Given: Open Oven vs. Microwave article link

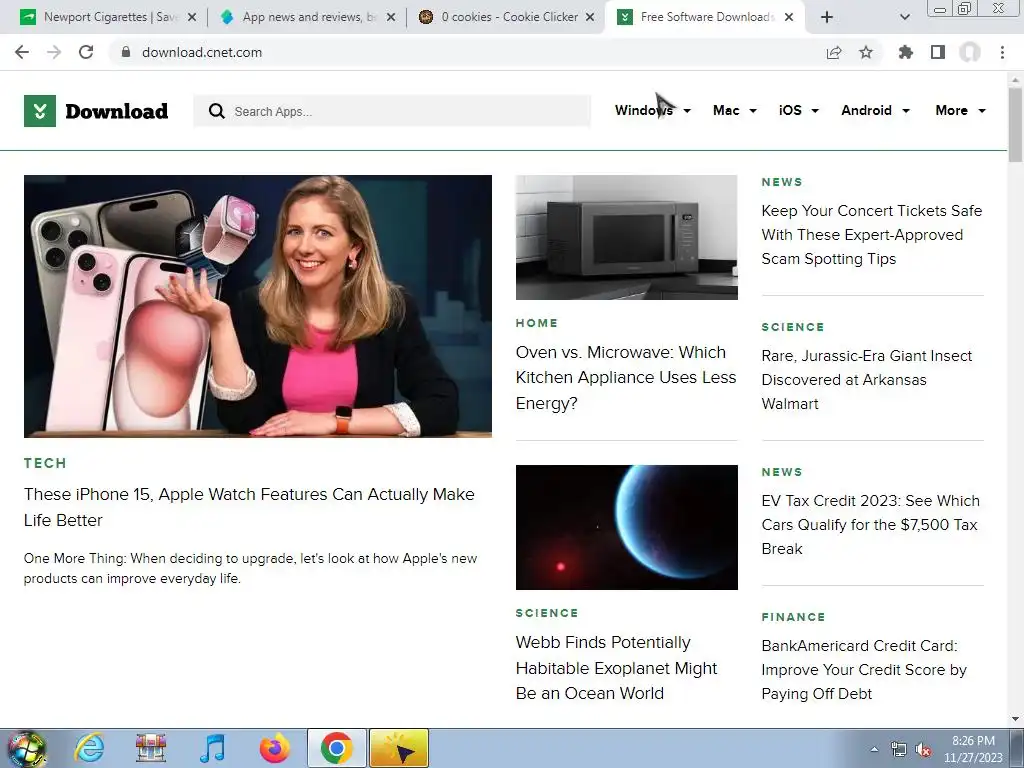Looking at the screenshot, I should tap(626, 377).
